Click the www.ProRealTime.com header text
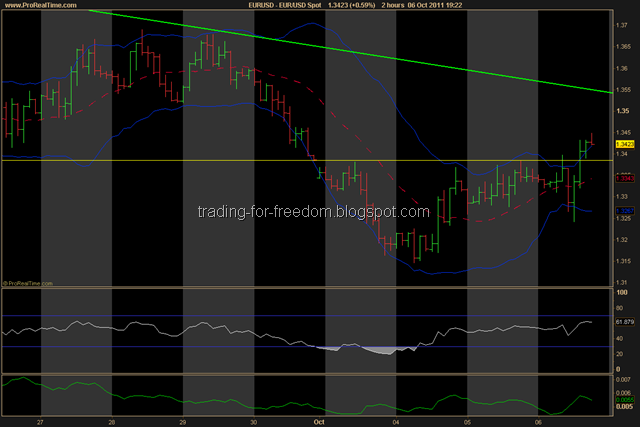Screen dimensions: 640x427 40,5
